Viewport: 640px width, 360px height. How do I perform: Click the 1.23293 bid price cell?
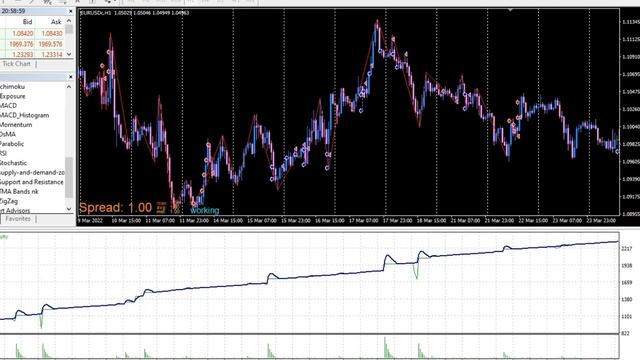point(23,54)
